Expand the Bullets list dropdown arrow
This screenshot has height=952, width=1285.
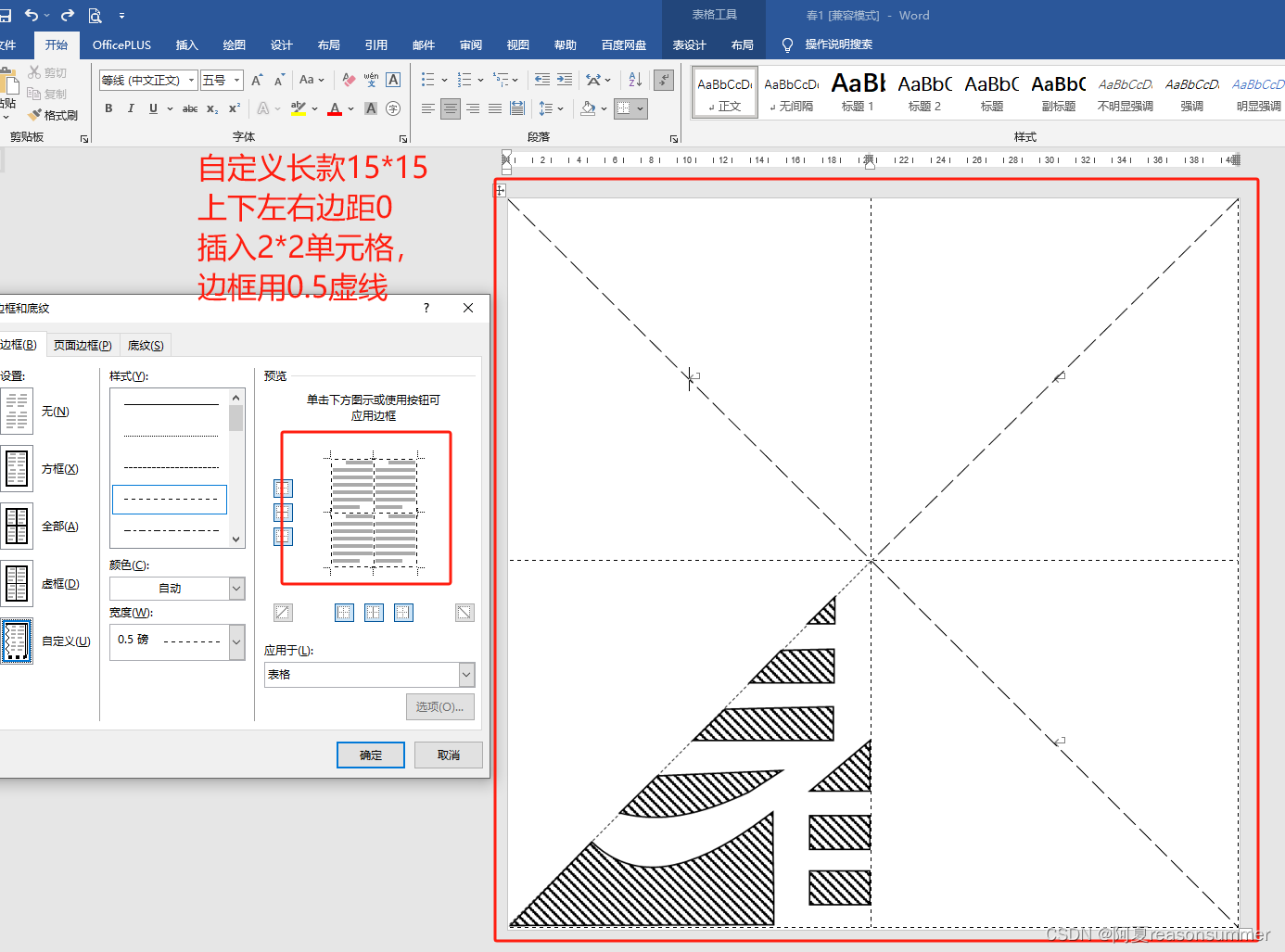click(x=444, y=80)
